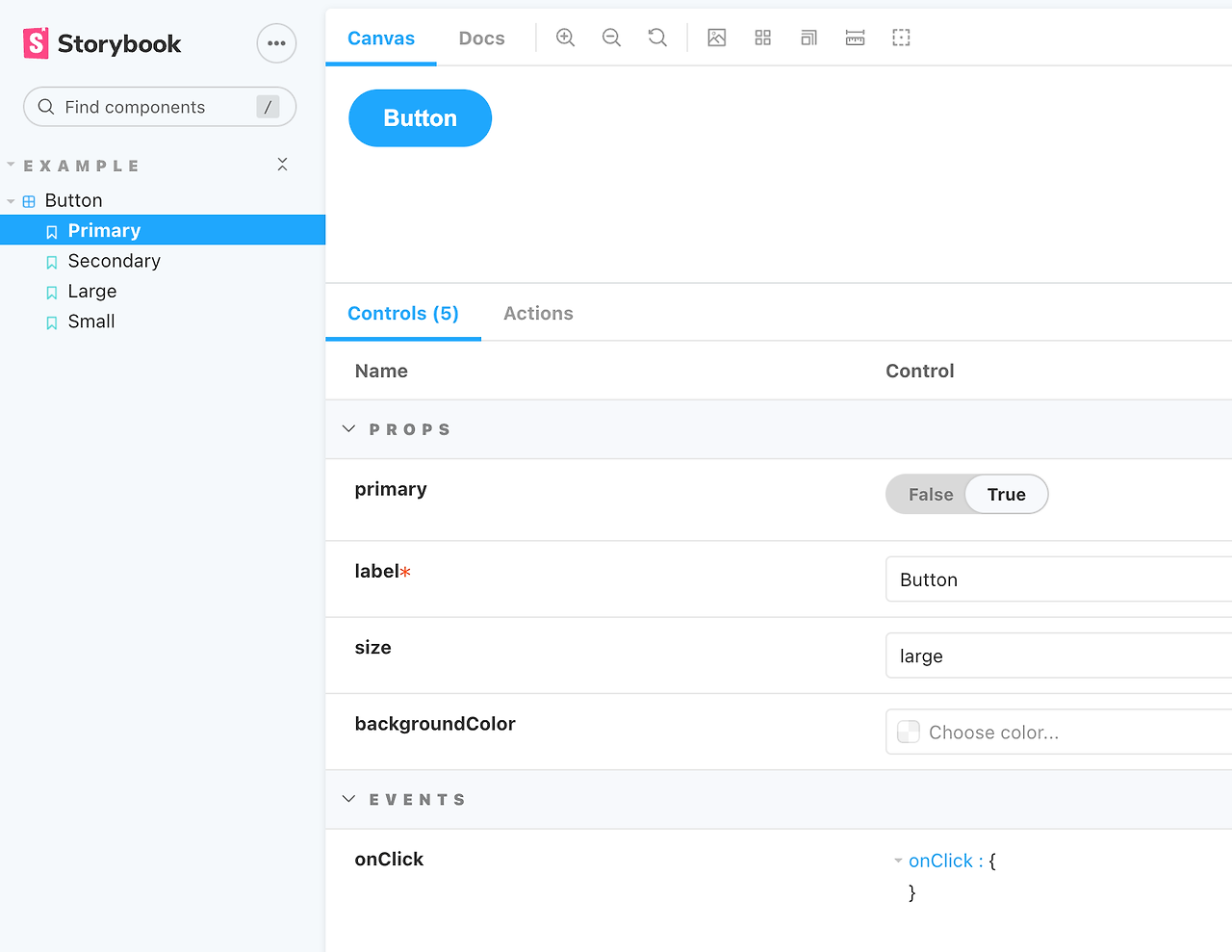This screenshot has width=1232, height=952.
Task: Open the backgroundColor color picker
Action: tap(907, 732)
